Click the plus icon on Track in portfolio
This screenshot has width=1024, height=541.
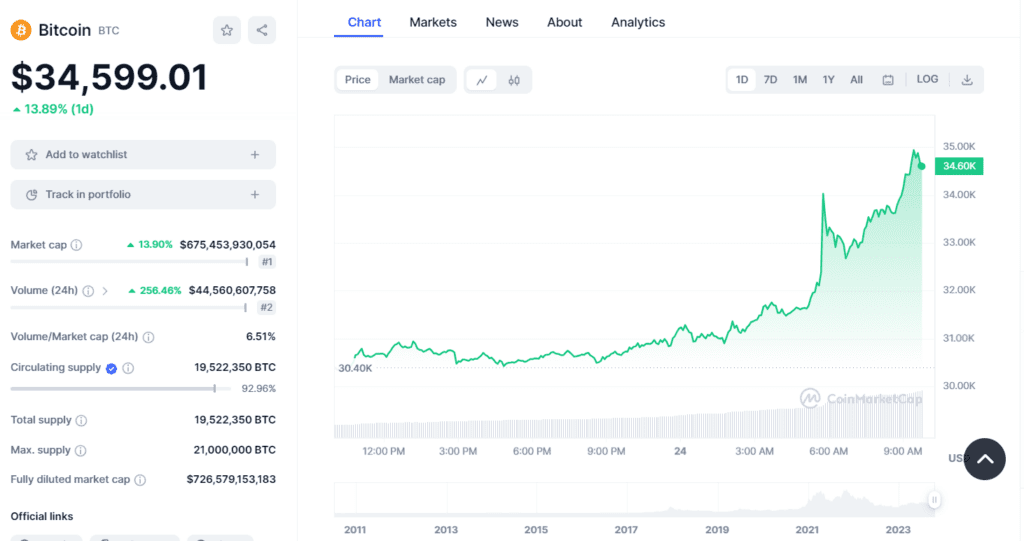coord(255,195)
